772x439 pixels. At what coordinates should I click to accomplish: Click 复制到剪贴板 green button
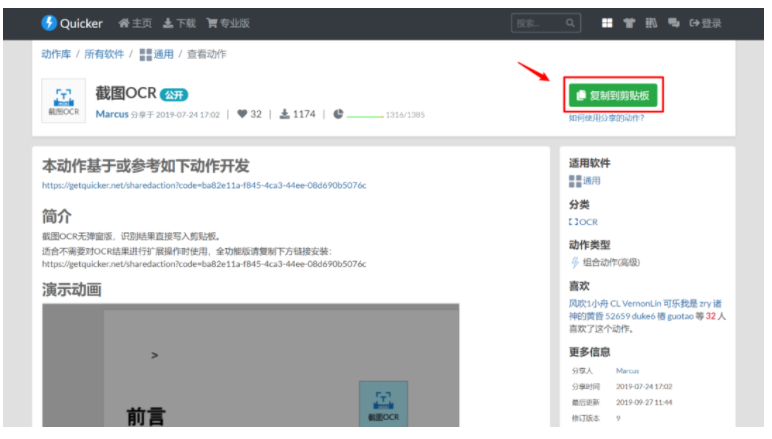pos(613,95)
